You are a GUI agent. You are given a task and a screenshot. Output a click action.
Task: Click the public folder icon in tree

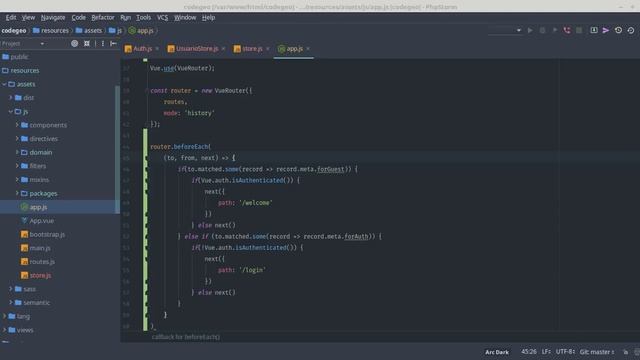point(6,57)
